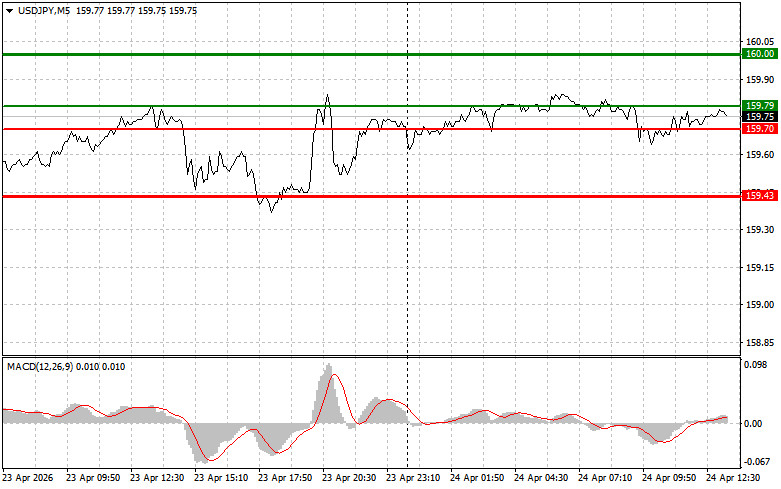Click the 23 Apr 12:30 time label
This screenshot has width=781, height=489.
click(157, 478)
